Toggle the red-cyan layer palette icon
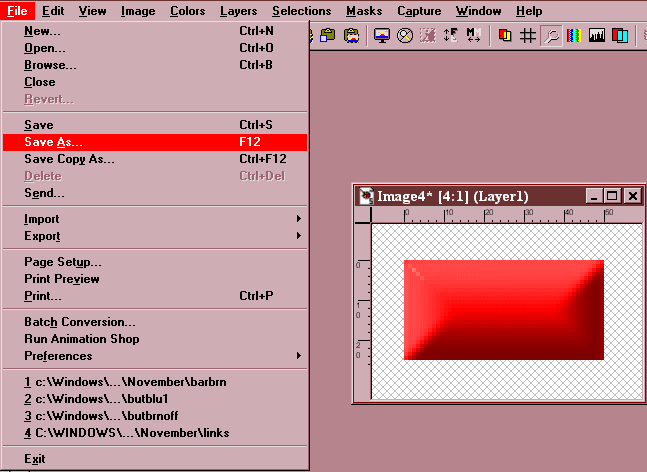This screenshot has width=647, height=472. click(x=620, y=35)
